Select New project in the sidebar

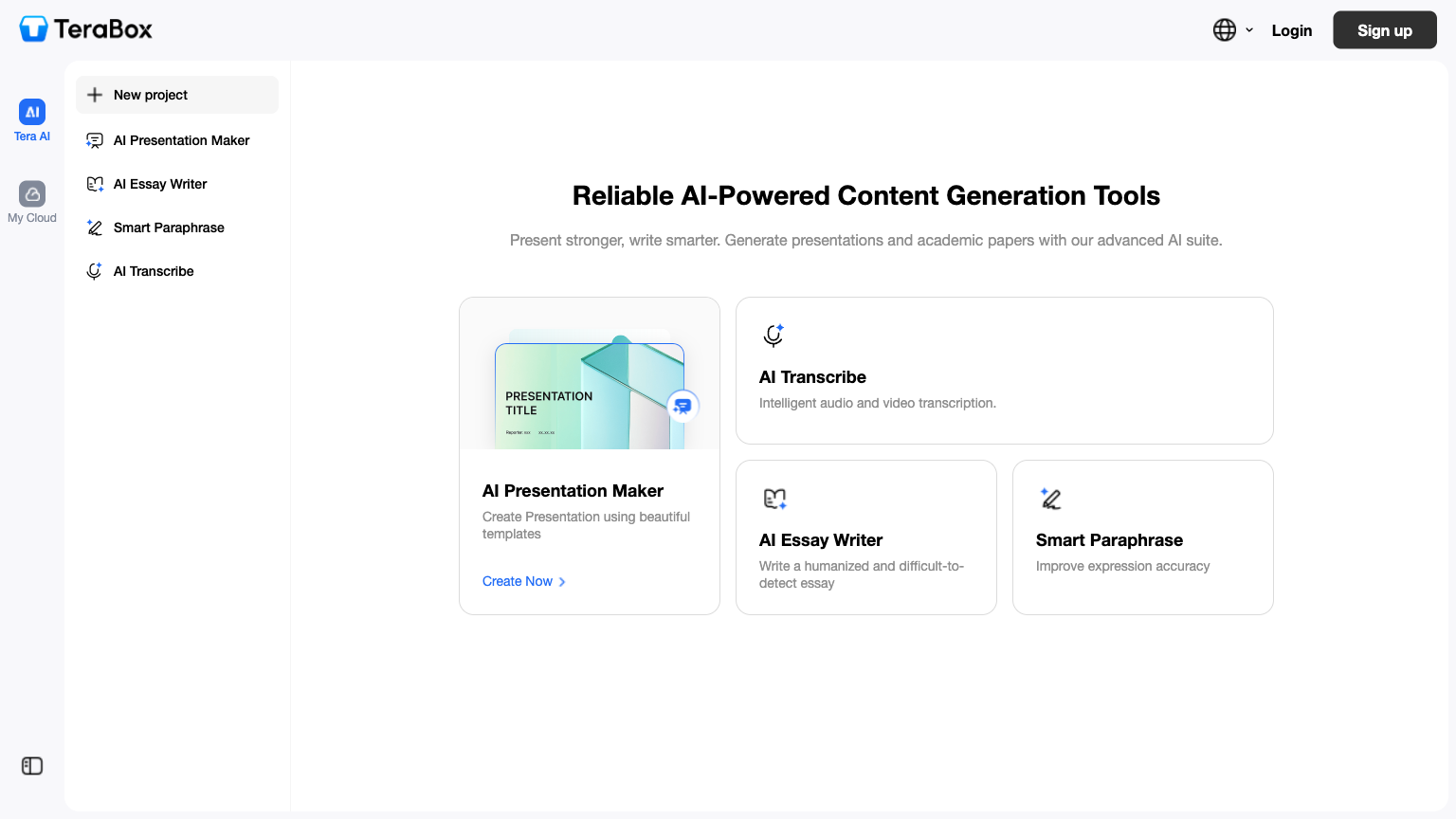tap(150, 94)
